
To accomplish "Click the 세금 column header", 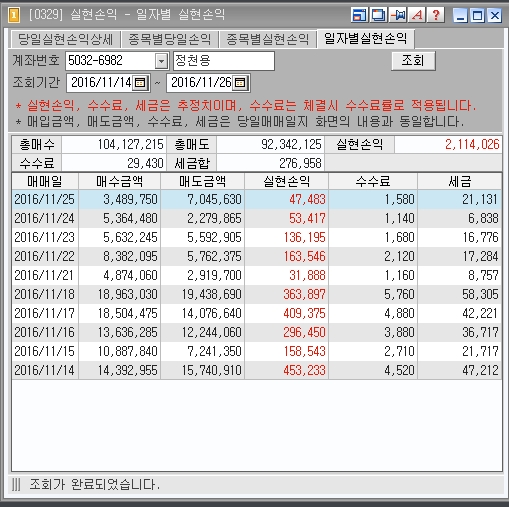I will point(460,181).
